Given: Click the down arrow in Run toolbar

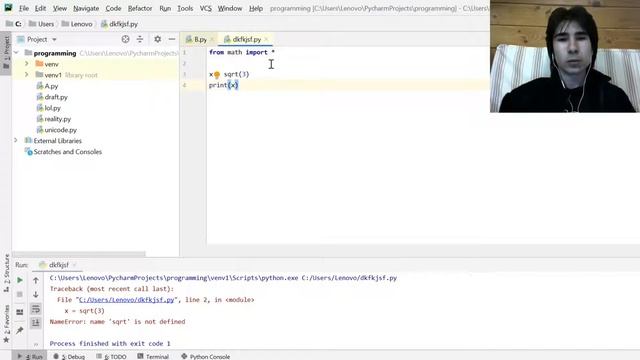Looking at the screenshot, I should 36,294.
